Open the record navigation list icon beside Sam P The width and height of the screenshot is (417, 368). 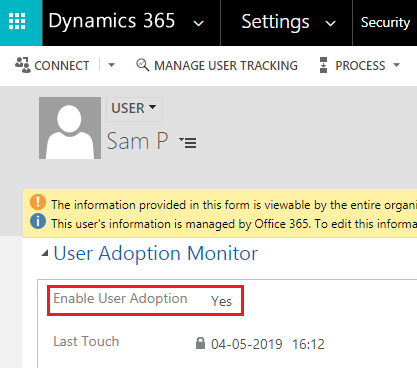pyautogui.click(x=188, y=142)
